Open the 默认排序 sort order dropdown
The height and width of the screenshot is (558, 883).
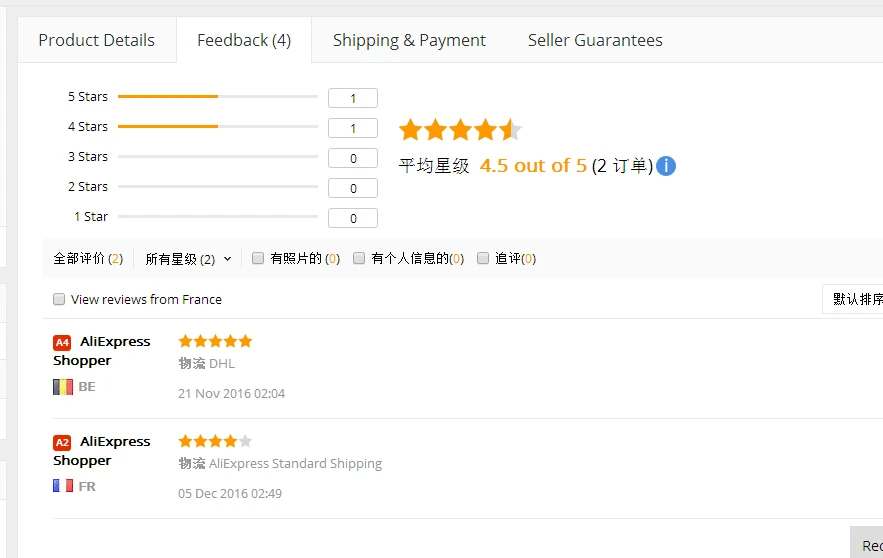tap(853, 299)
